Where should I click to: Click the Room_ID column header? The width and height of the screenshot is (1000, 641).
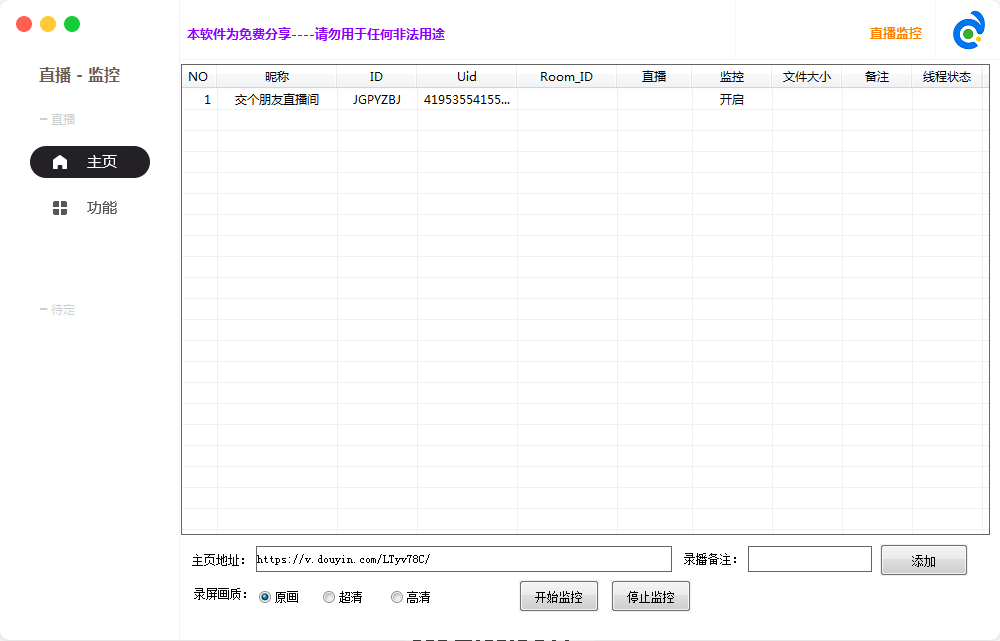click(566, 76)
